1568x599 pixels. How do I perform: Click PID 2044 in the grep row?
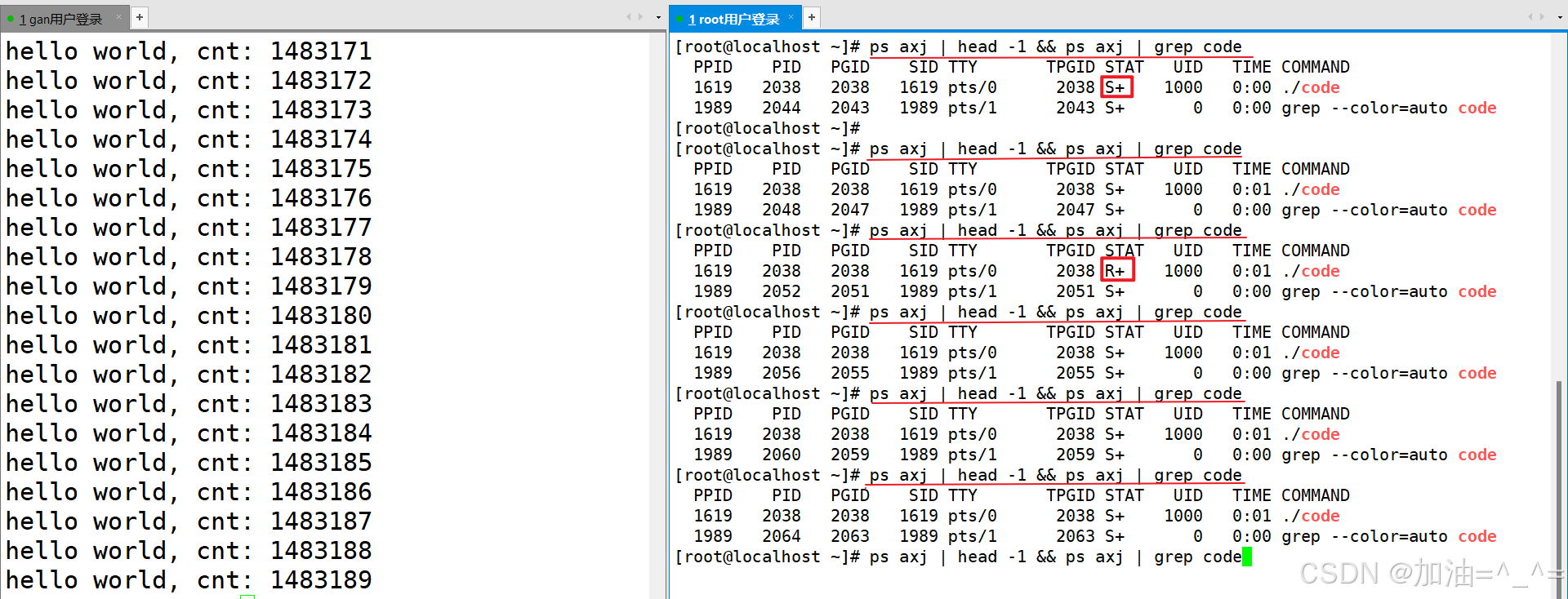pyautogui.click(x=782, y=108)
